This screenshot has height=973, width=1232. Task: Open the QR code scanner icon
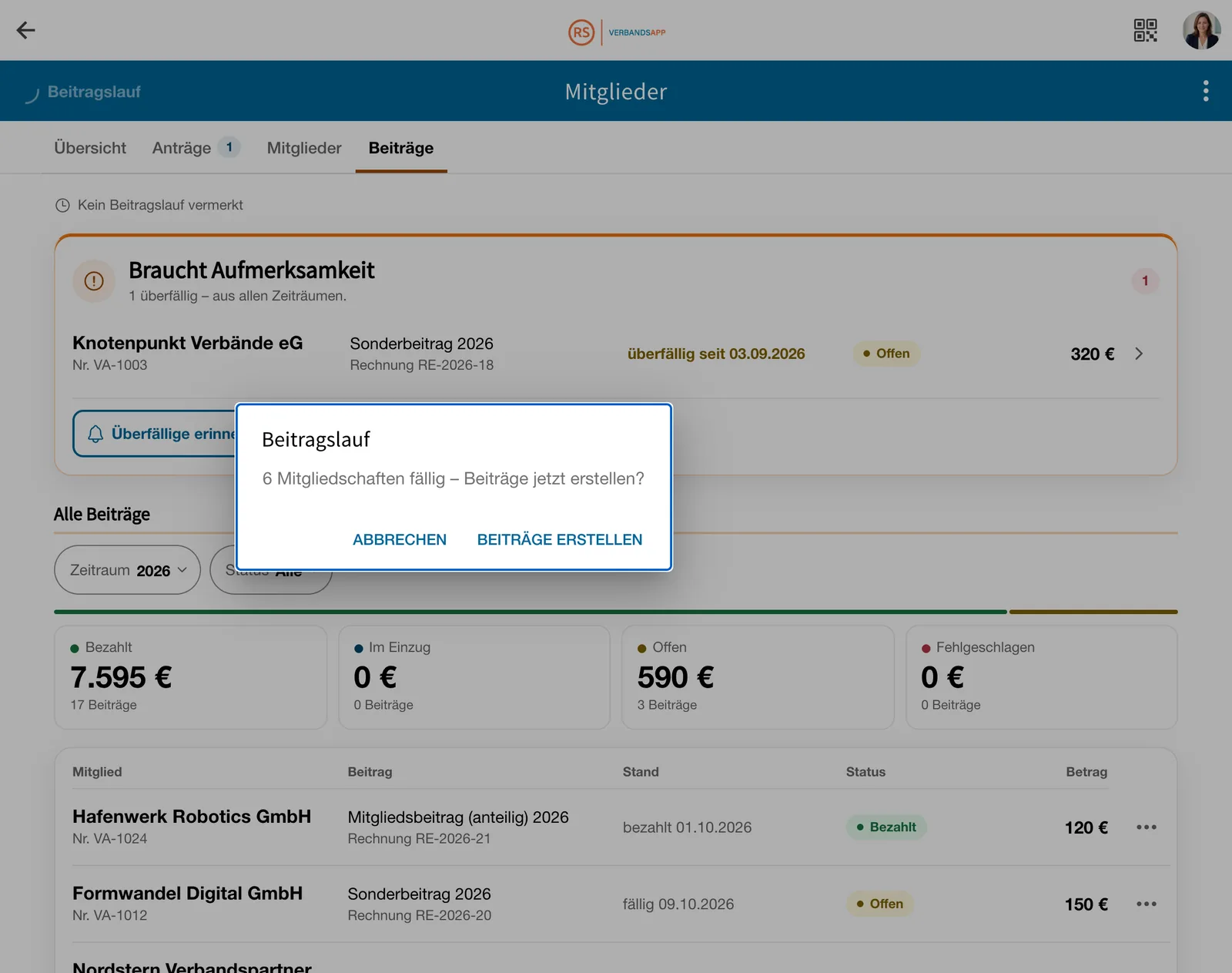point(1145,30)
